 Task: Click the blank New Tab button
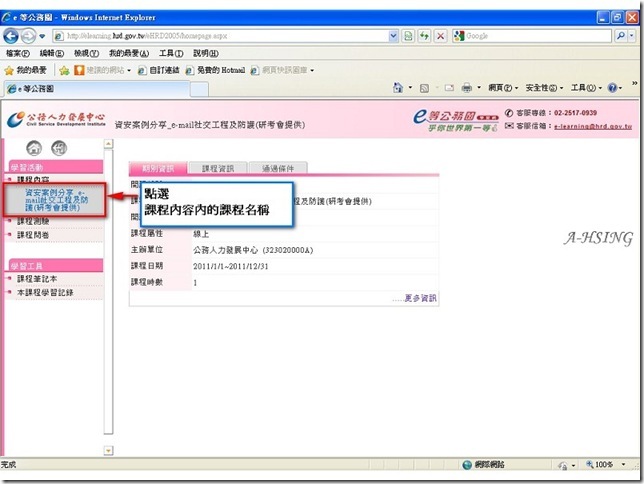tap(200, 89)
